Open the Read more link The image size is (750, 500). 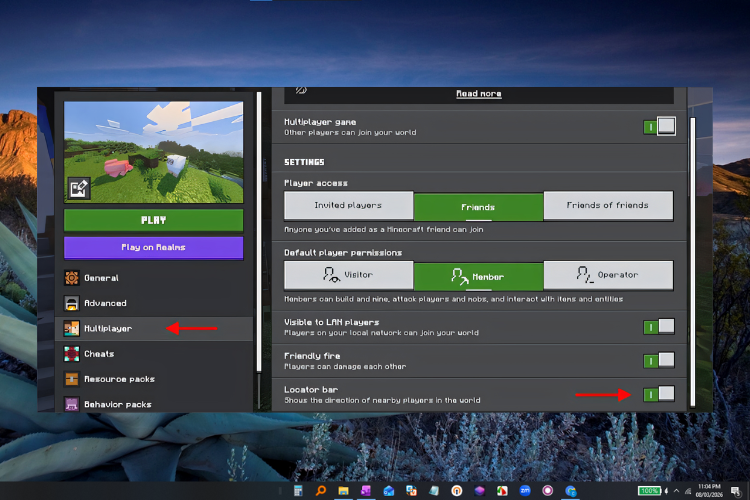pos(478,94)
